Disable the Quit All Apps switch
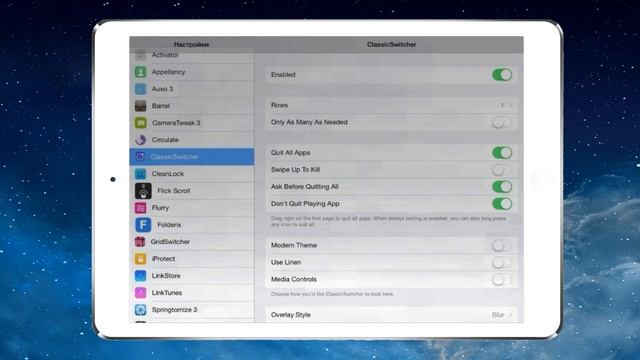 click(x=502, y=153)
